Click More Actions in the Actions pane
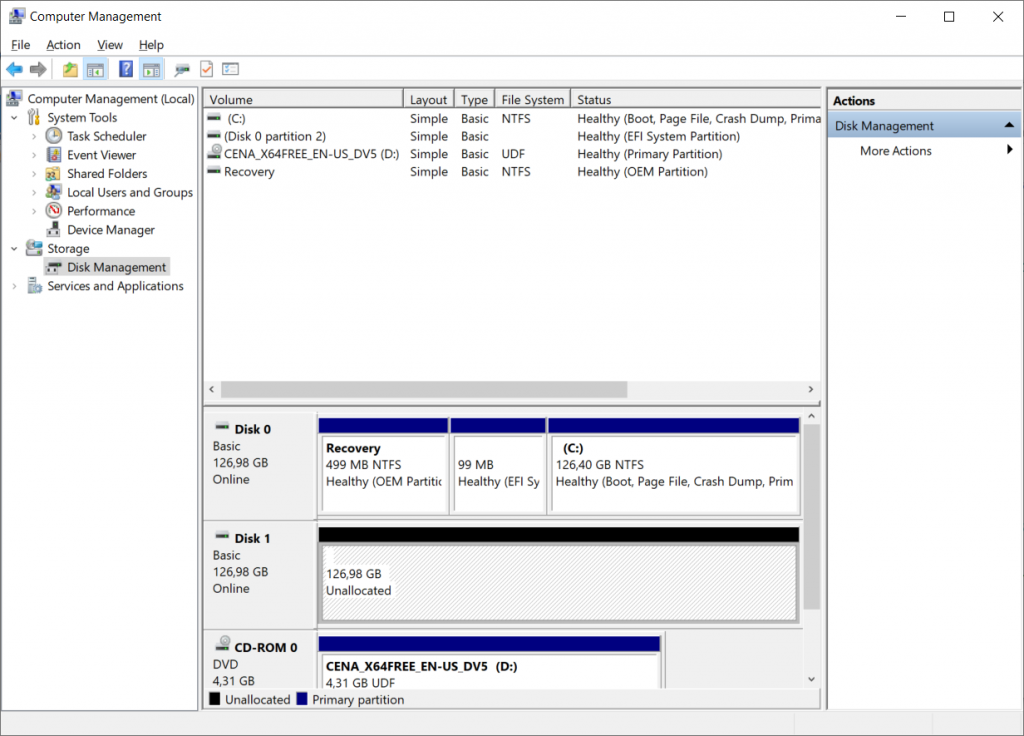 [x=895, y=151]
